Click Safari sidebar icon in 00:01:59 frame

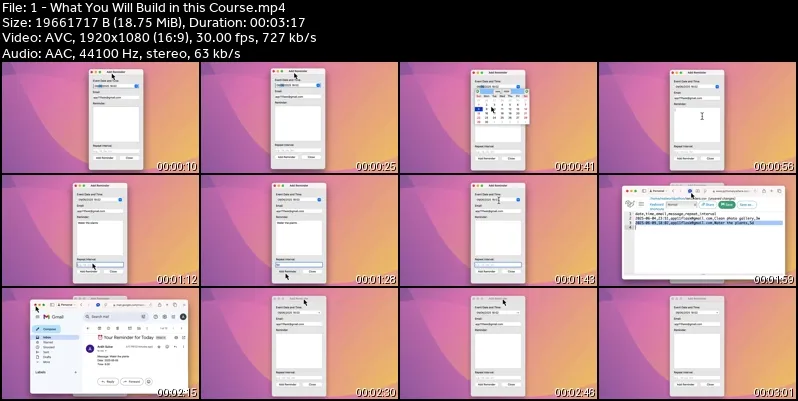point(644,191)
